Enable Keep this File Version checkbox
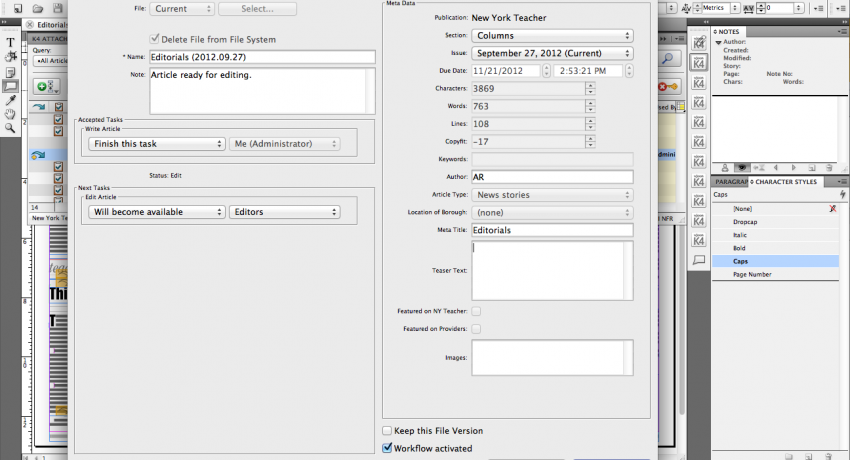The image size is (850, 460). (x=387, y=431)
